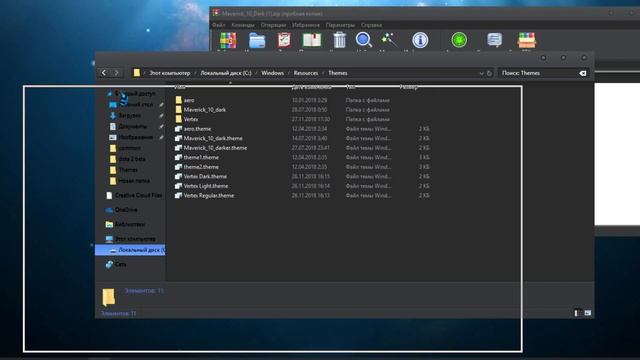Sort by the Имя column header
The width and height of the screenshot is (640, 360).
[180, 87]
